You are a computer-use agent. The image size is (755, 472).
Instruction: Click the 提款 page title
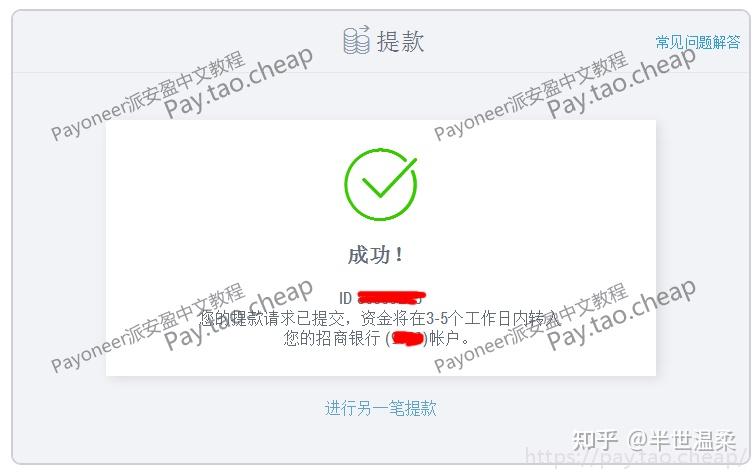pyautogui.click(x=400, y=41)
